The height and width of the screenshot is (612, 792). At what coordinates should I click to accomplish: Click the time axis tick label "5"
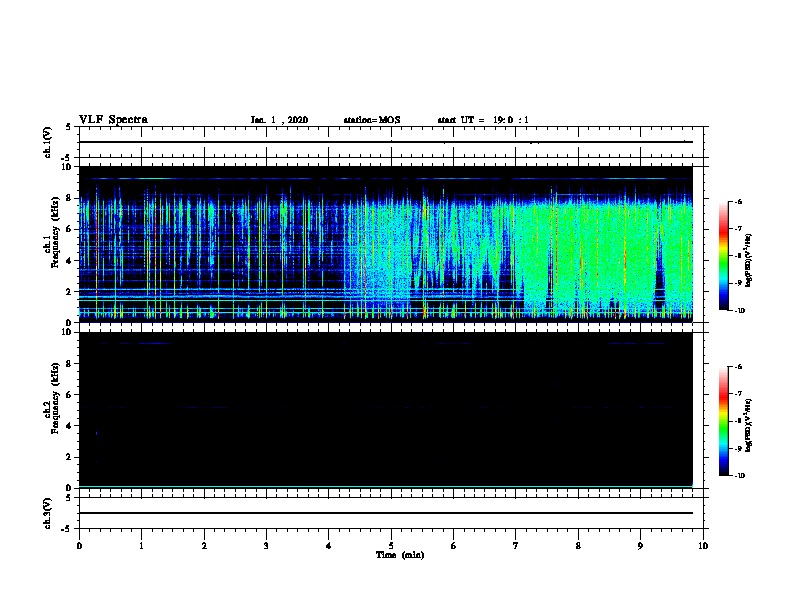(391, 546)
